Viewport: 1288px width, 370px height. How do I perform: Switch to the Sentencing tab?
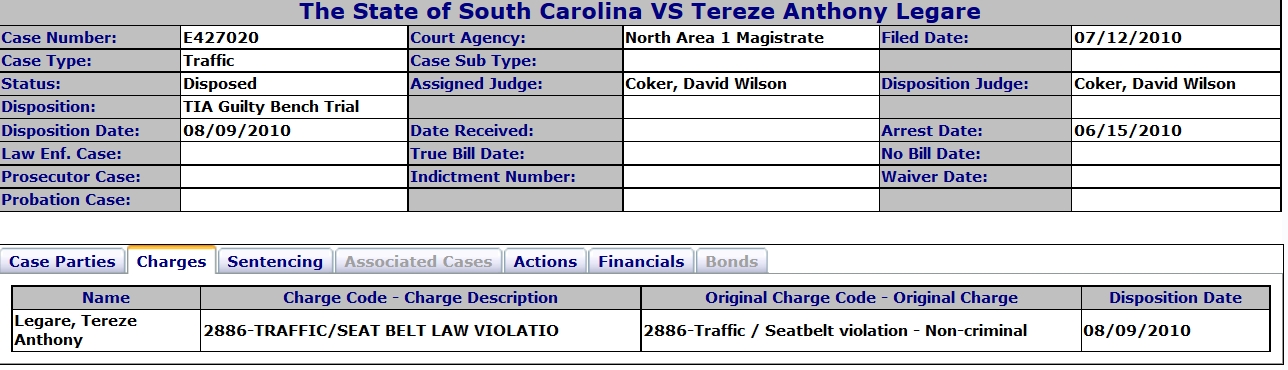[275, 262]
